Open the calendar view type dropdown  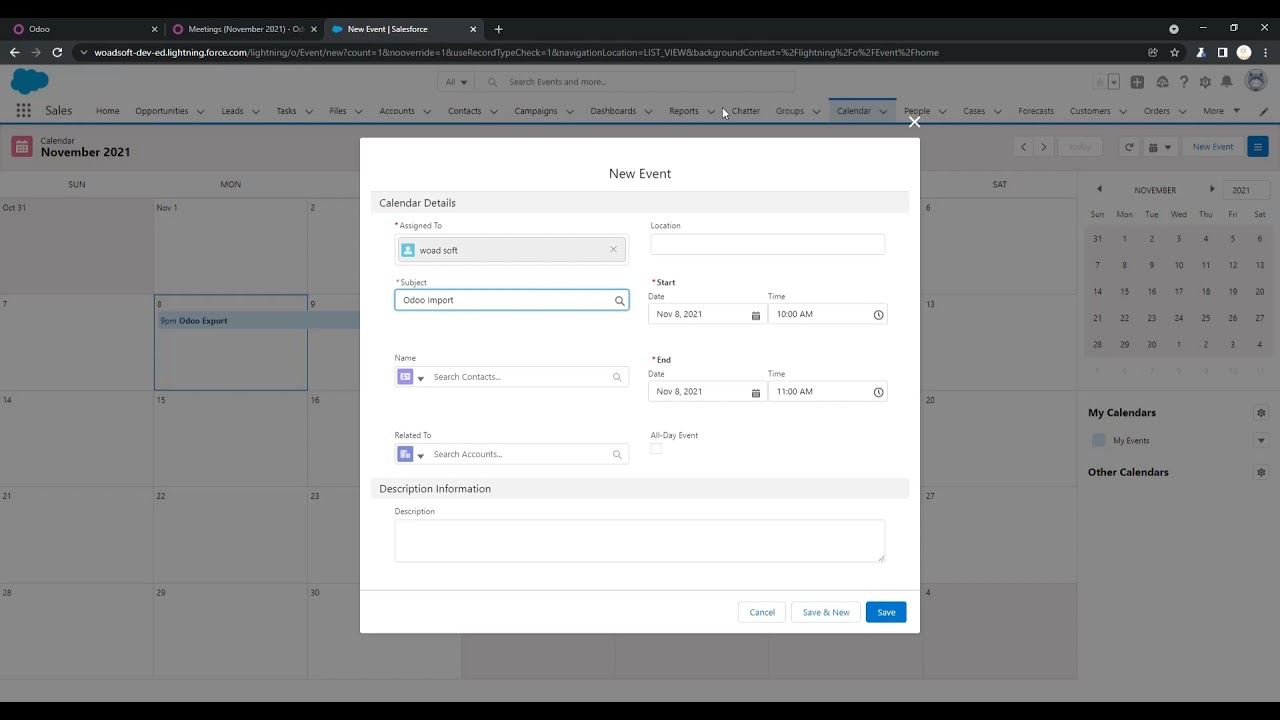click(1159, 147)
